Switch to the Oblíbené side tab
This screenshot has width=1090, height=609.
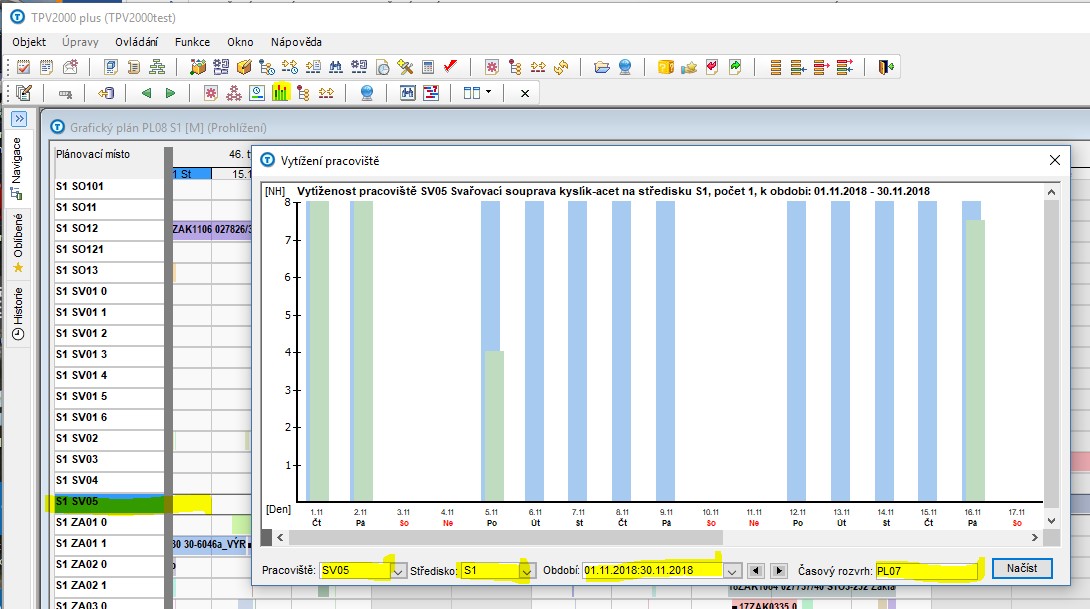coord(18,243)
